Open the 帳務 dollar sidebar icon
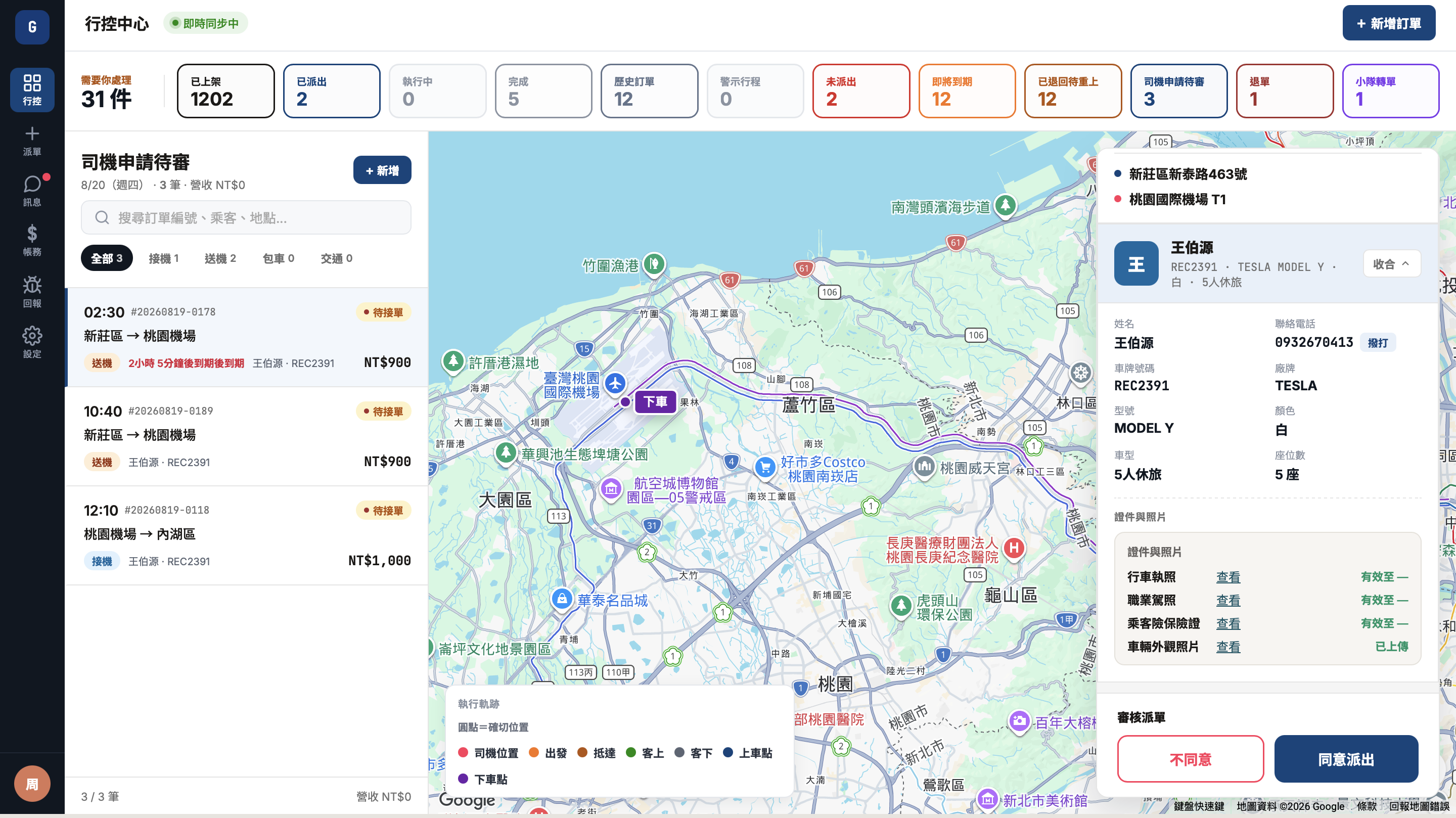Screen dimensions: 1456x818 [32, 241]
